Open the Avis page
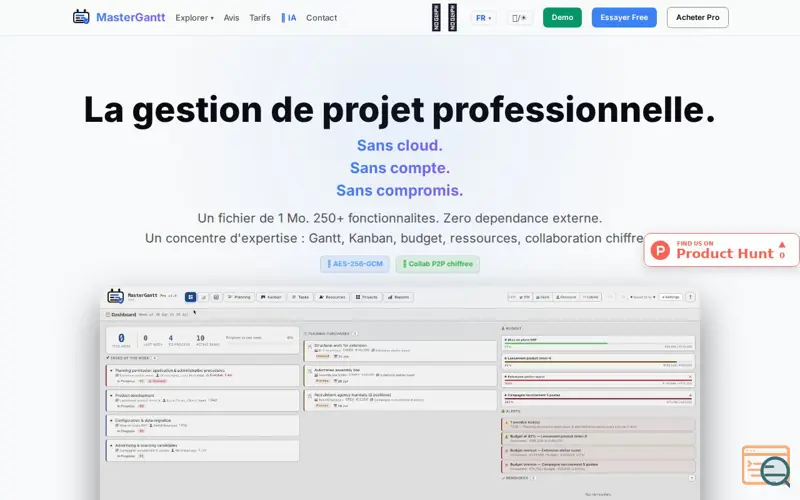 [x=231, y=18]
